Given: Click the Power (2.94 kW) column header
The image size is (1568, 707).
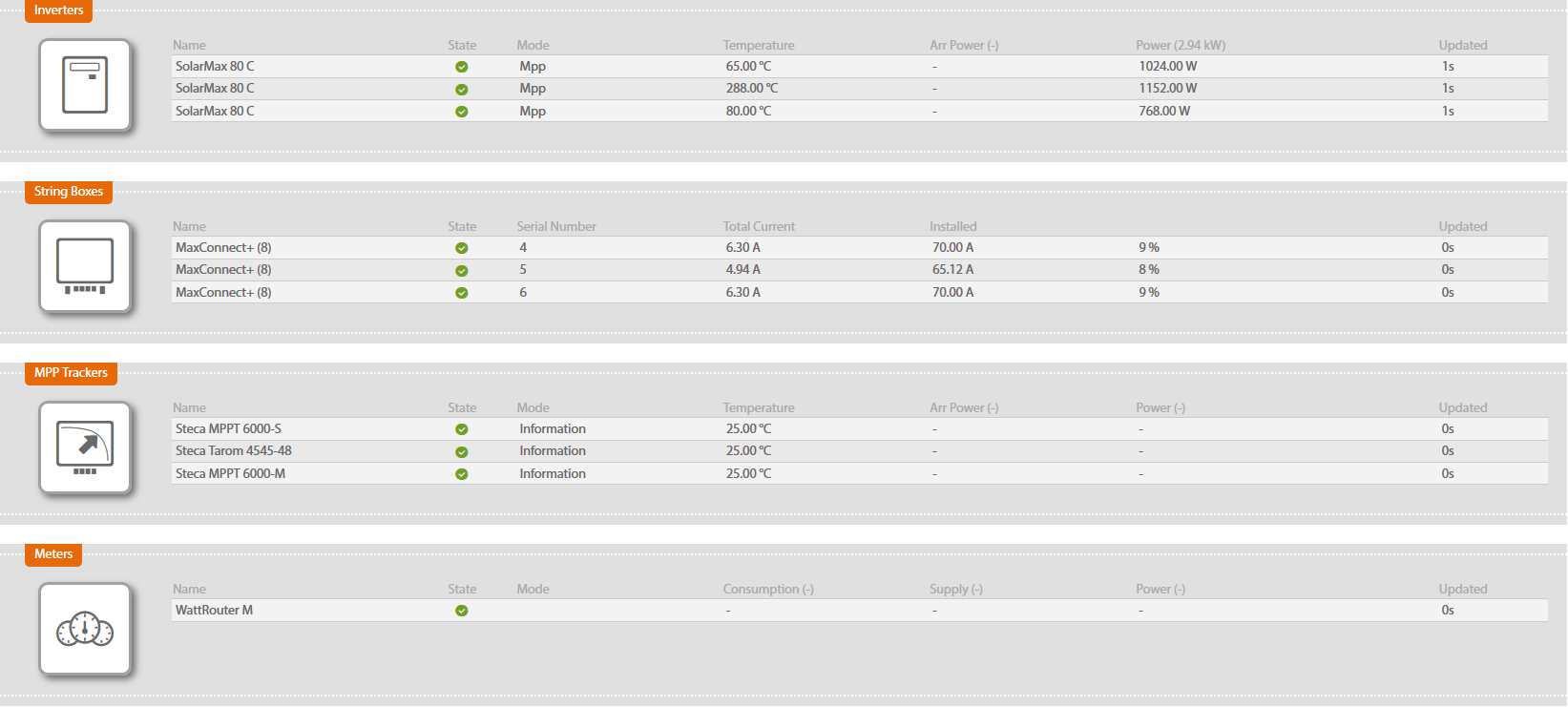Looking at the screenshot, I should [1181, 45].
